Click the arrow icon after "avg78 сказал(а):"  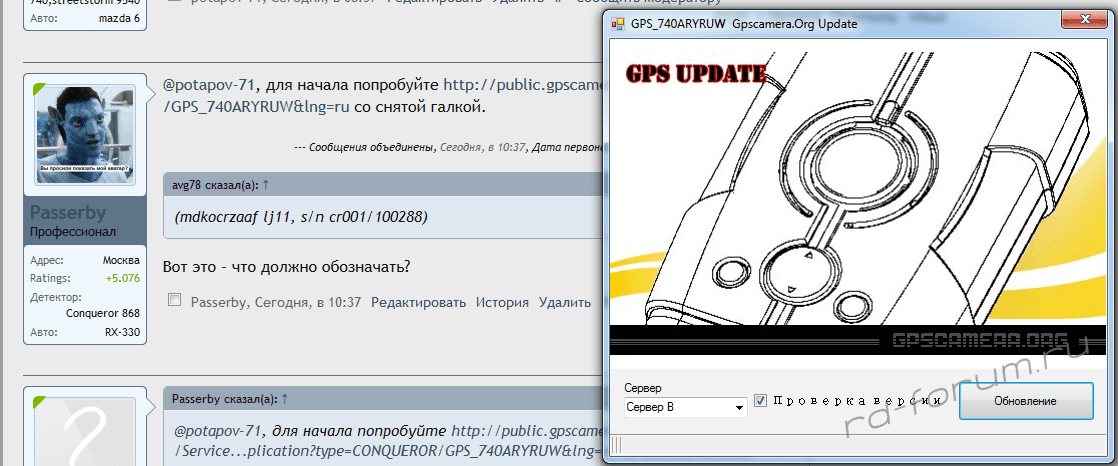click(266, 185)
